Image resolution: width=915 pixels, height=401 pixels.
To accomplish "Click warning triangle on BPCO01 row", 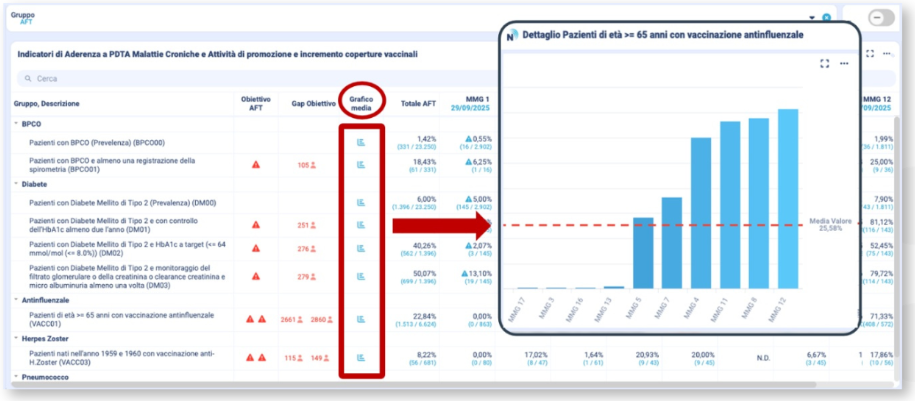I will [x=256, y=165].
